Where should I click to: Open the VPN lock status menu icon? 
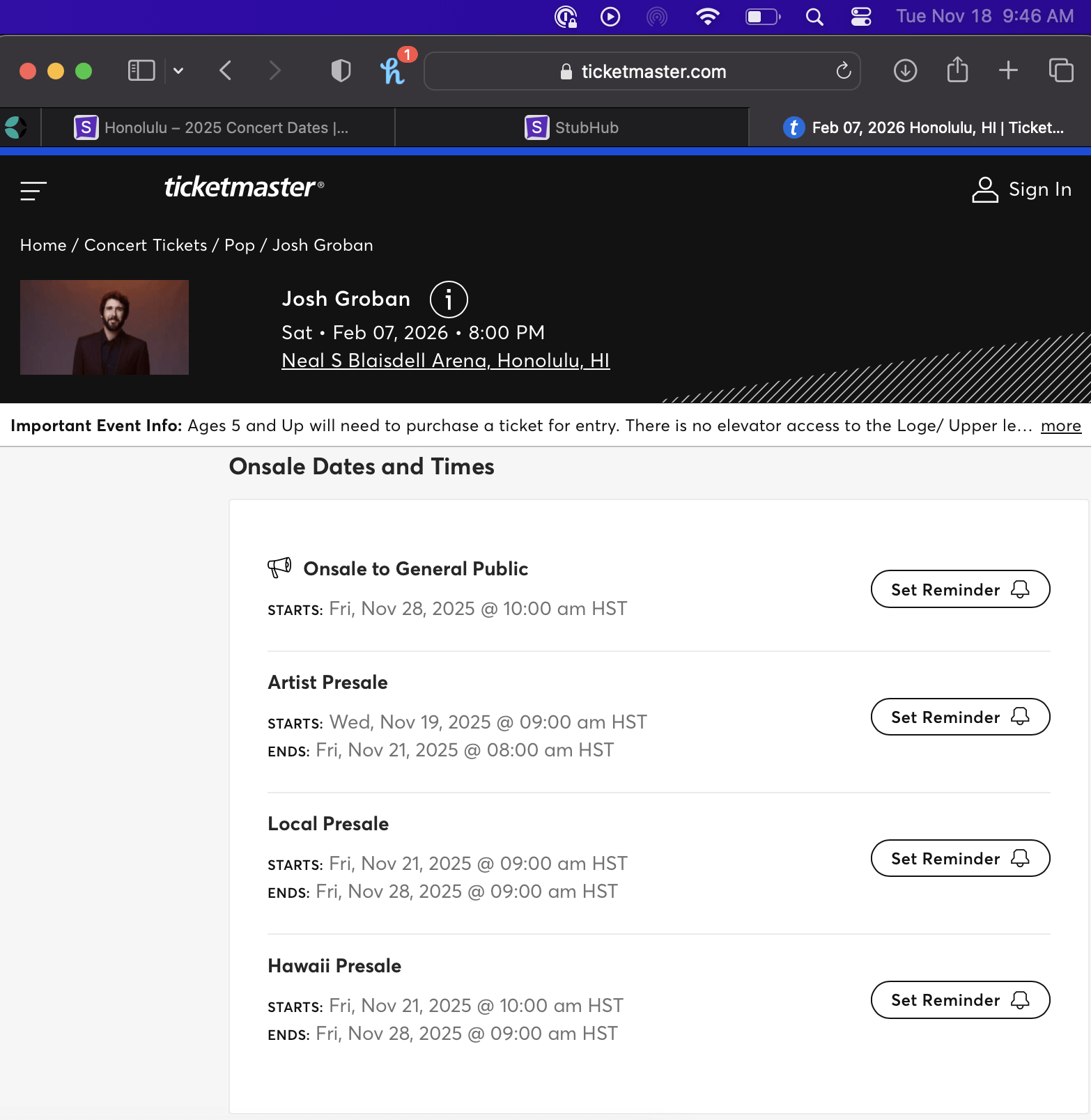click(566, 16)
